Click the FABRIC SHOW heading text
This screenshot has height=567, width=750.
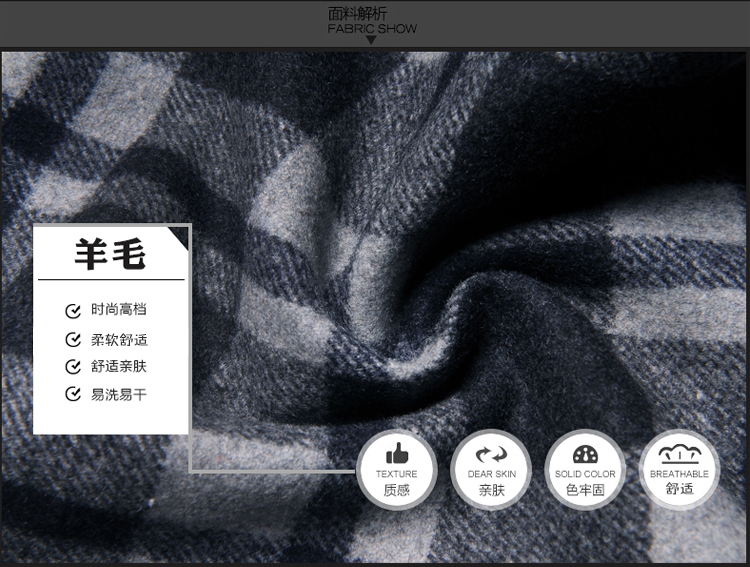pyautogui.click(x=372, y=29)
